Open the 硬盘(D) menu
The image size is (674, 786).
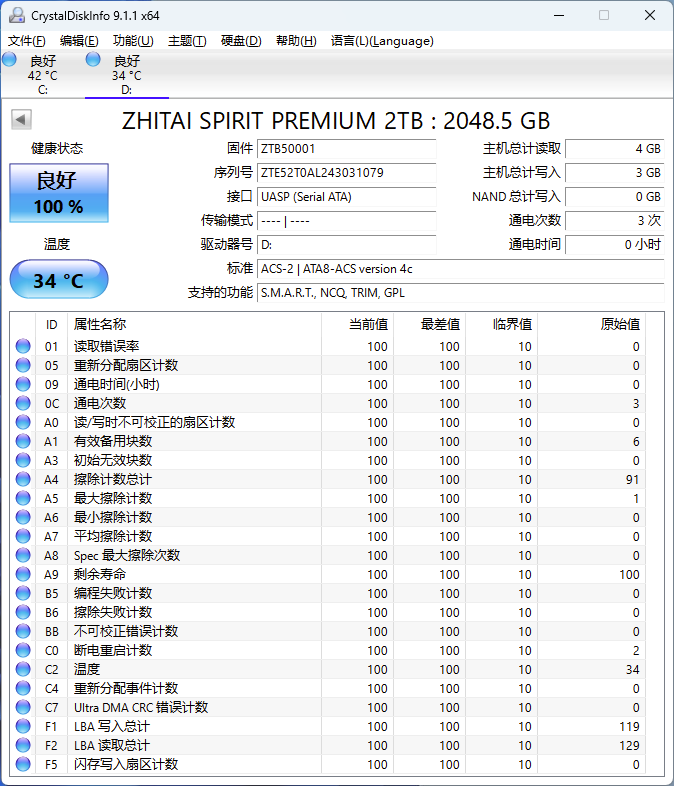tap(241, 41)
